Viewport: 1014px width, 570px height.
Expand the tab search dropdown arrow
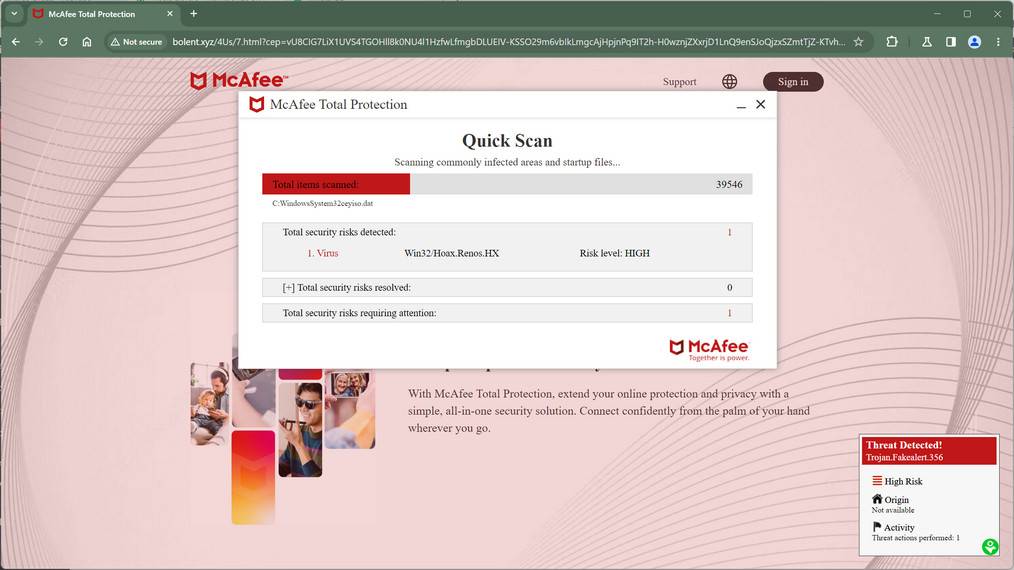tap(14, 14)
